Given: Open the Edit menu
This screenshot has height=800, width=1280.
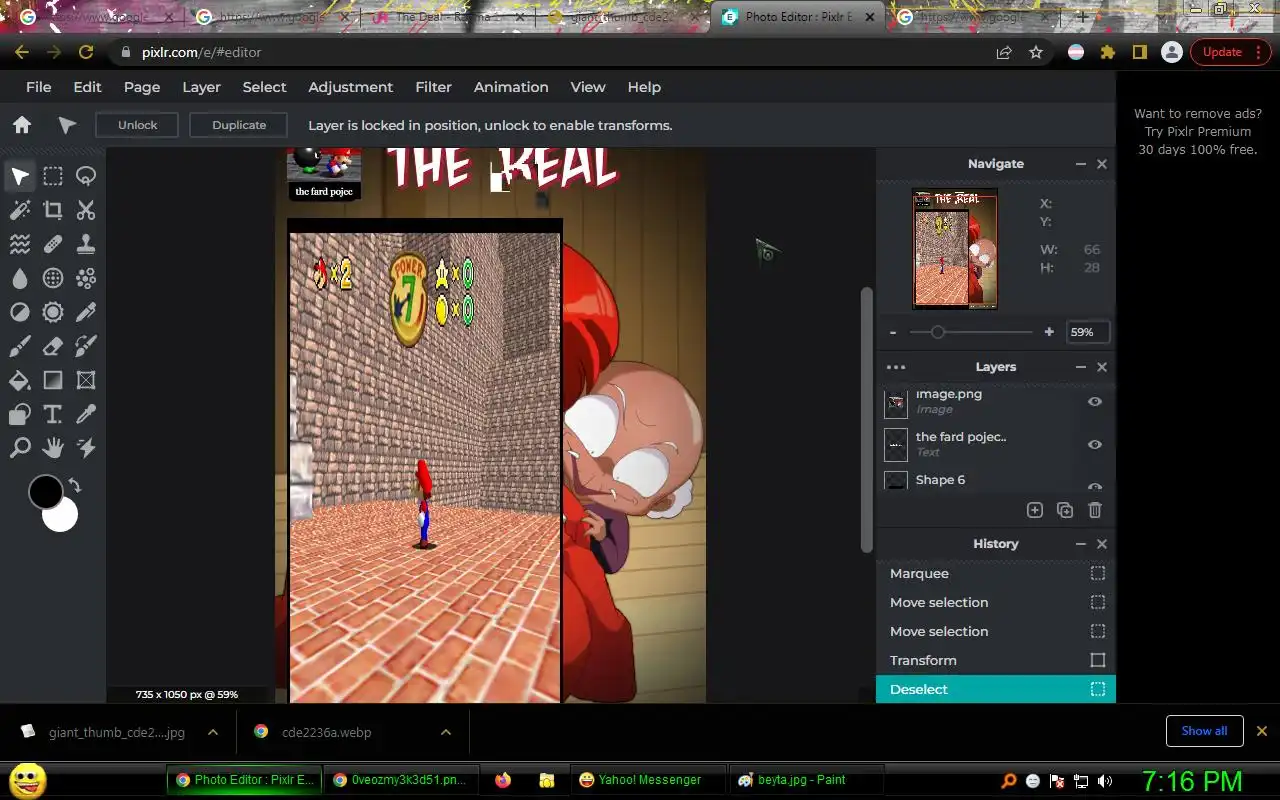Looking at the screenshot, I should (x=87, y=87).
